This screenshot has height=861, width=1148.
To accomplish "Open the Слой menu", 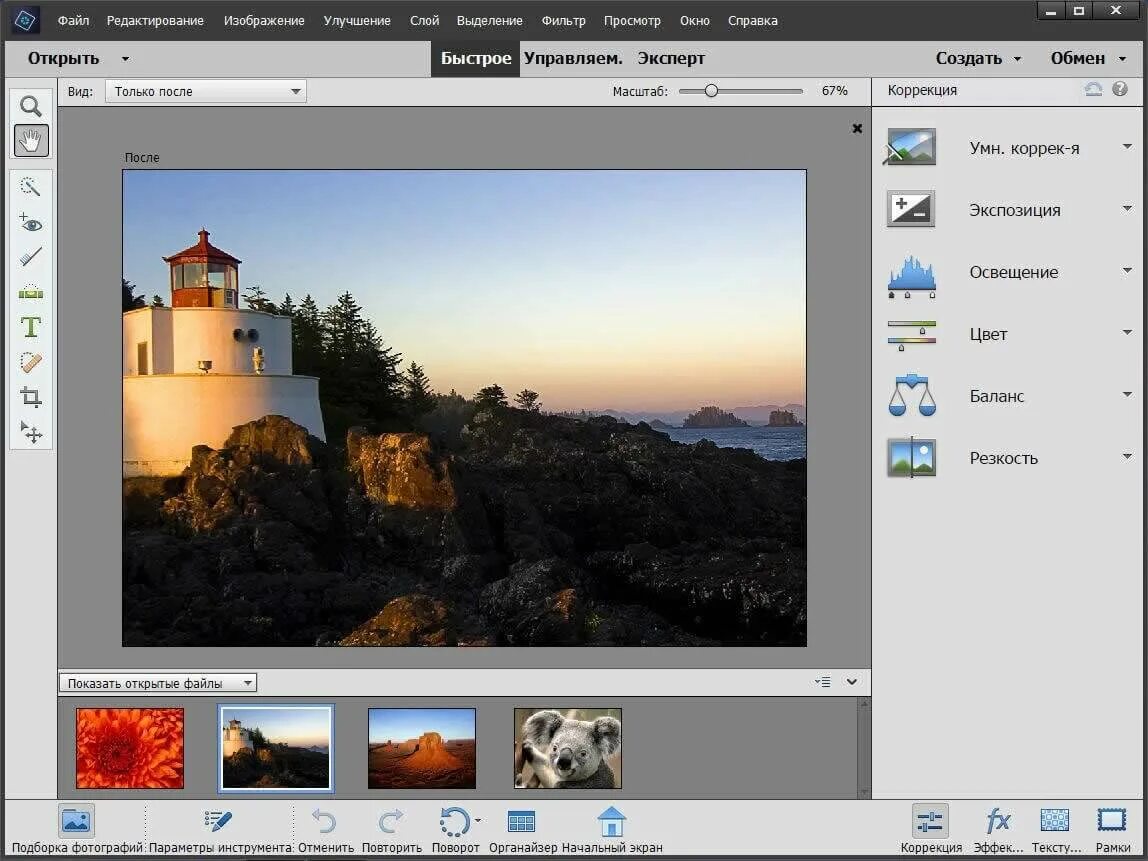I will click(x=424, y=20).
